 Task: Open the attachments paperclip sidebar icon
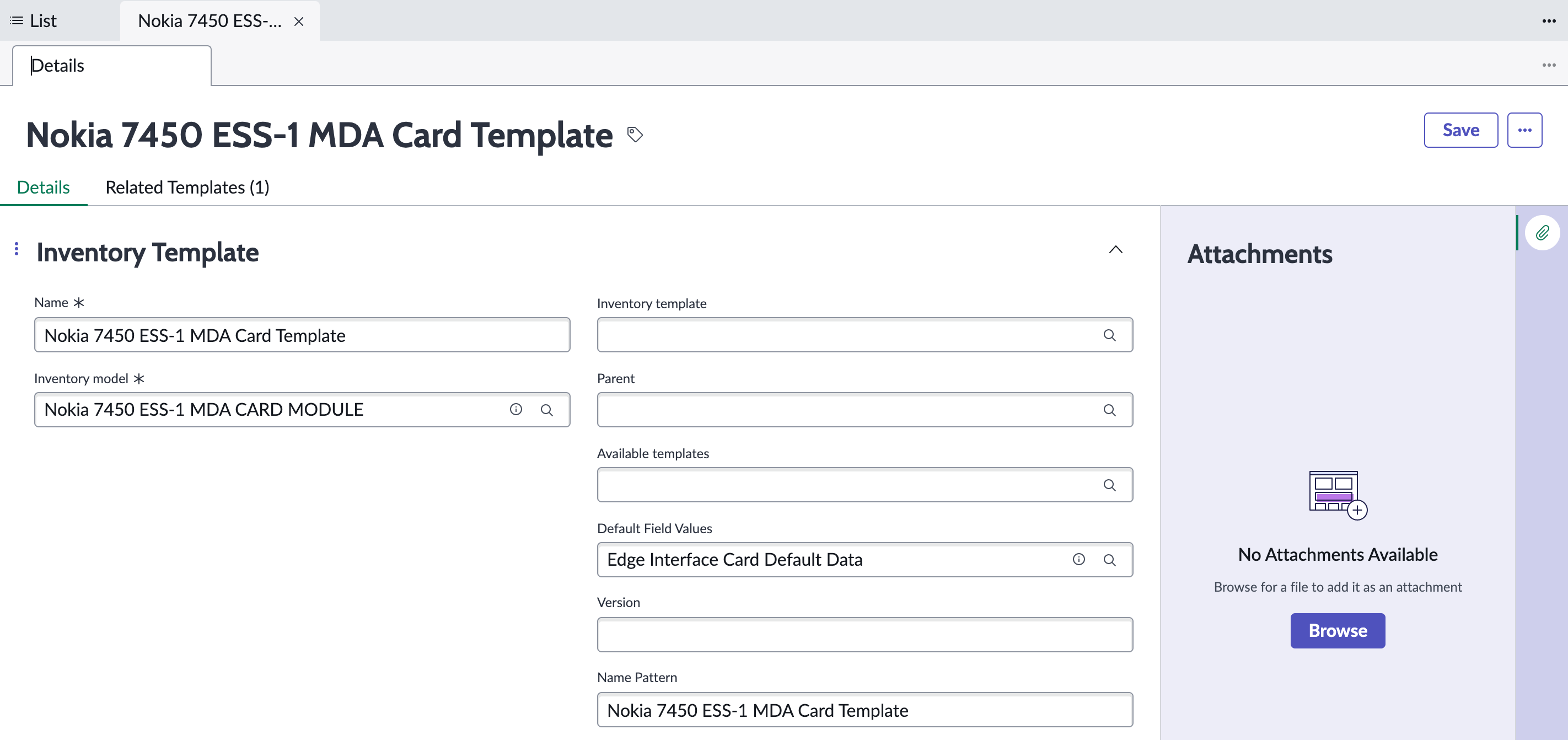[1542, 233]
